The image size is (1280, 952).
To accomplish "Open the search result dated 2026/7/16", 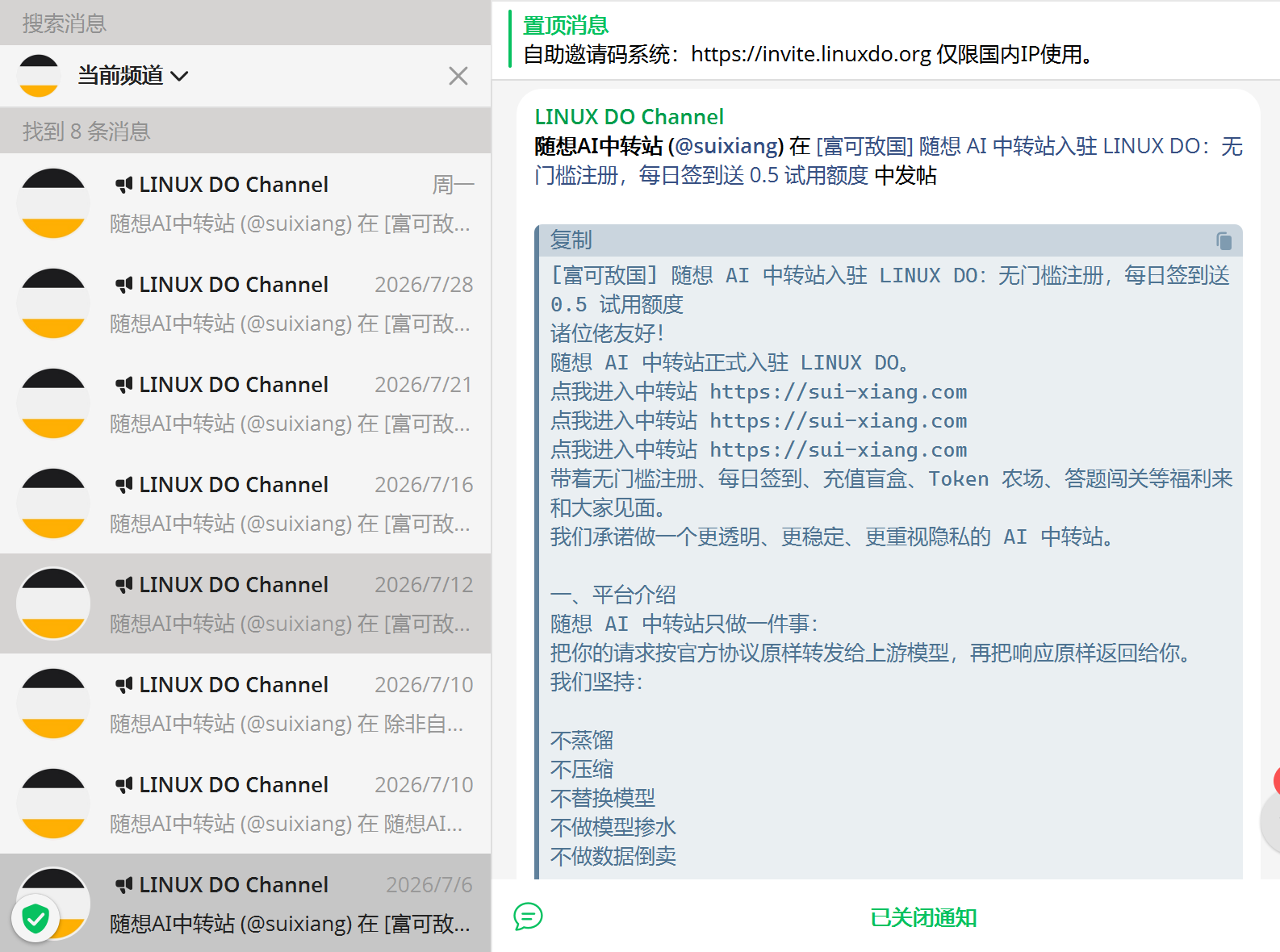I will click(x=245, y=503).
